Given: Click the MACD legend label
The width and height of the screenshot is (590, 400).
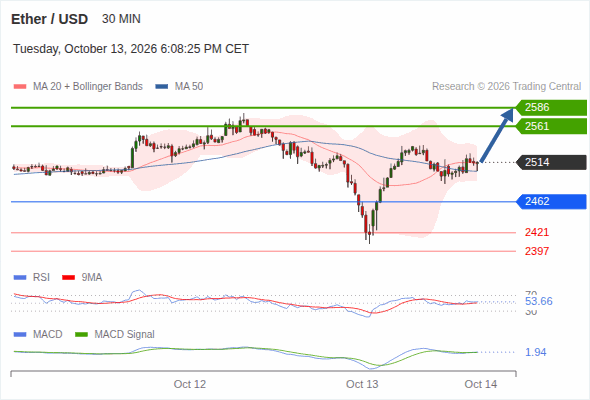Looking at the screenshot, I should click(x=48, y=335).
